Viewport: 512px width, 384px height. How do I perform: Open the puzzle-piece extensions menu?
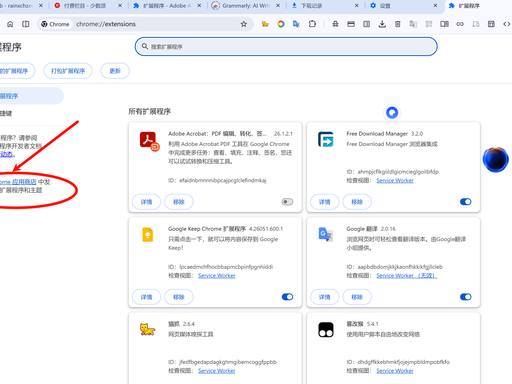click(x=312, y=24)
